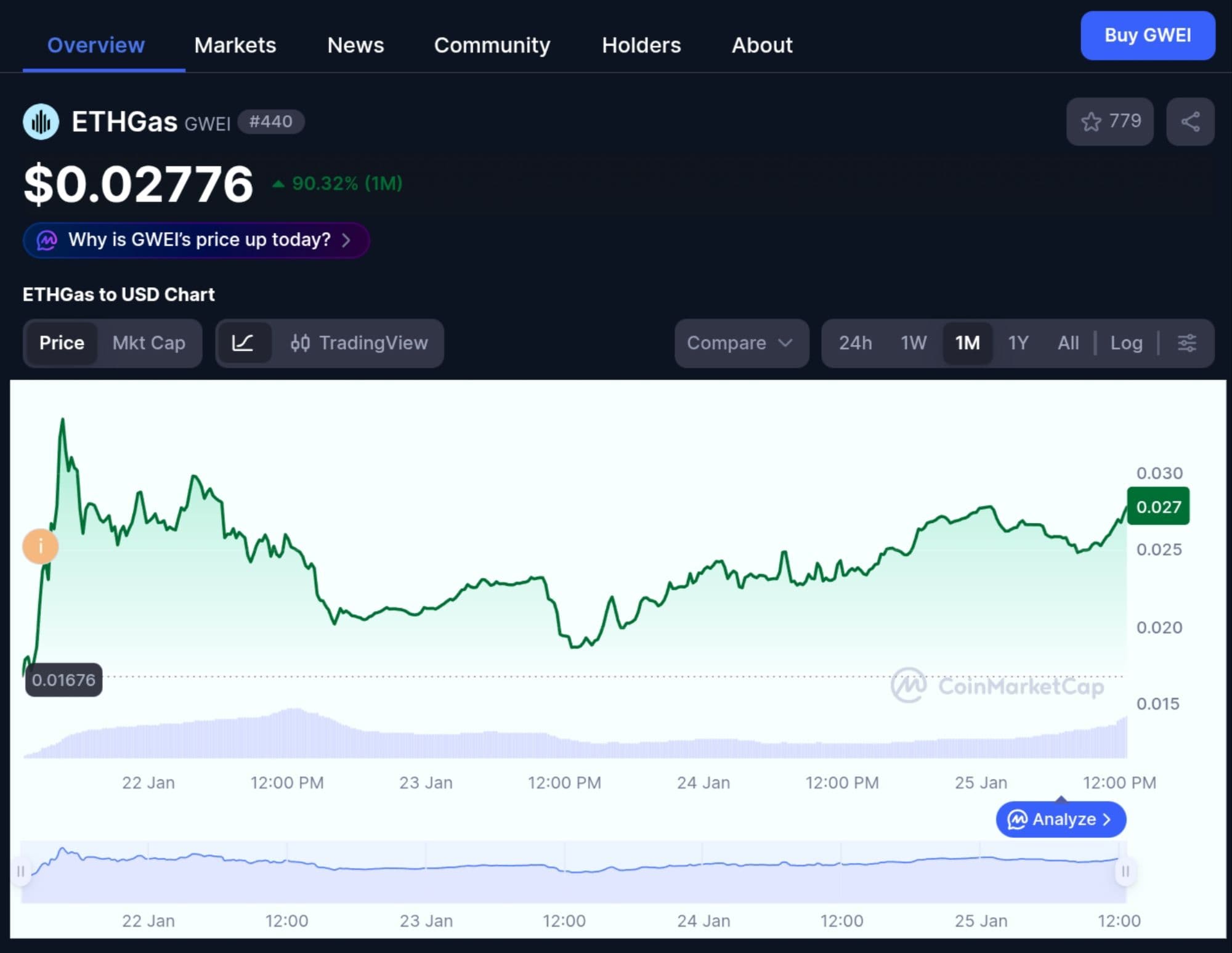Grab the right range slider handle
The width and height of the screenshot is (1232, 953).
pyautogui.click(x=1125, y=871)
